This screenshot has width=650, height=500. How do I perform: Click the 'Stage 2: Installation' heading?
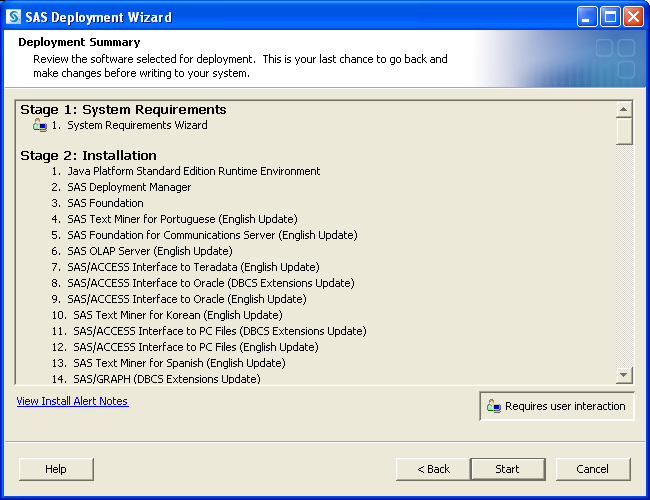click(x=88, y=155)
